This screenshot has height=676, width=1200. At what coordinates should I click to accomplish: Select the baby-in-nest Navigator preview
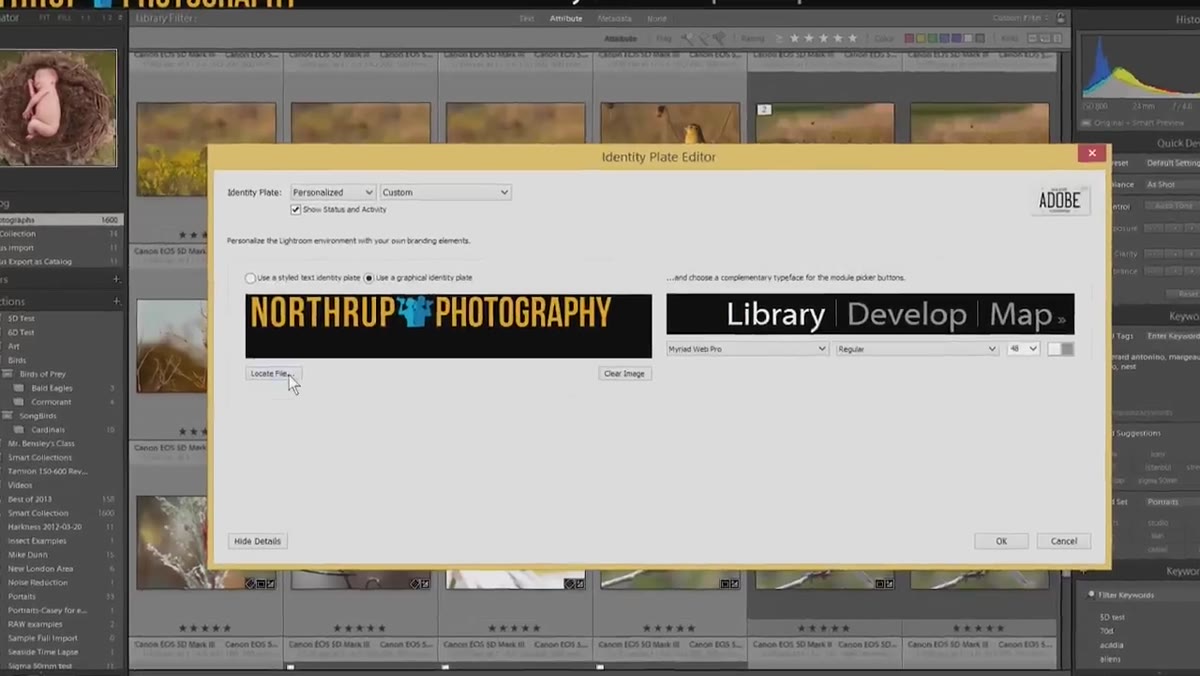pyautogui.click(x=58, y=107)
